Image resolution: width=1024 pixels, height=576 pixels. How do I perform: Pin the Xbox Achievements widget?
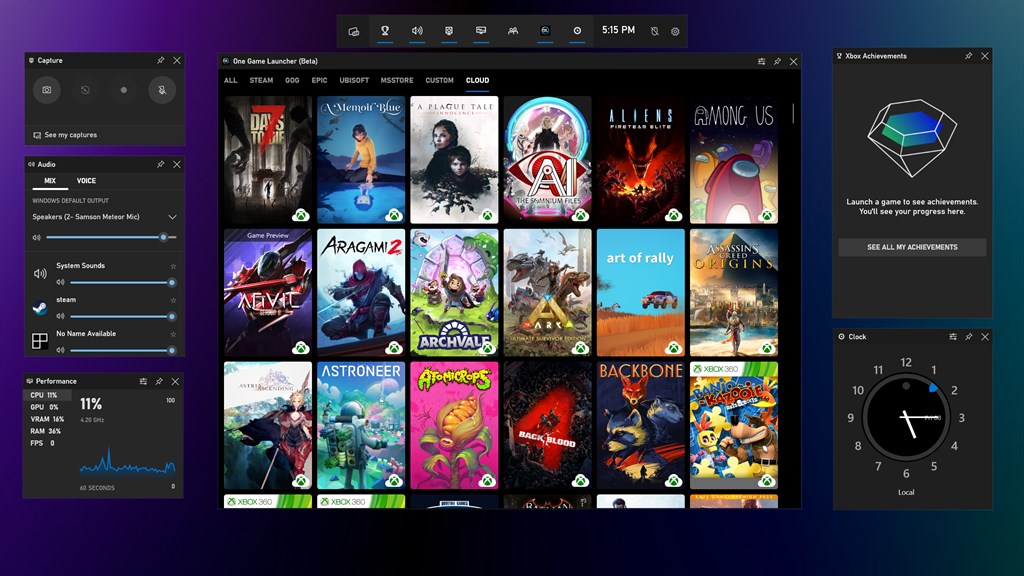point(968,56)
